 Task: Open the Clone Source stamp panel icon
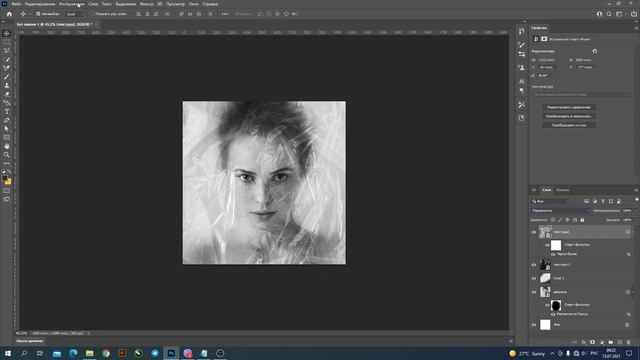(x=522, y=68)
